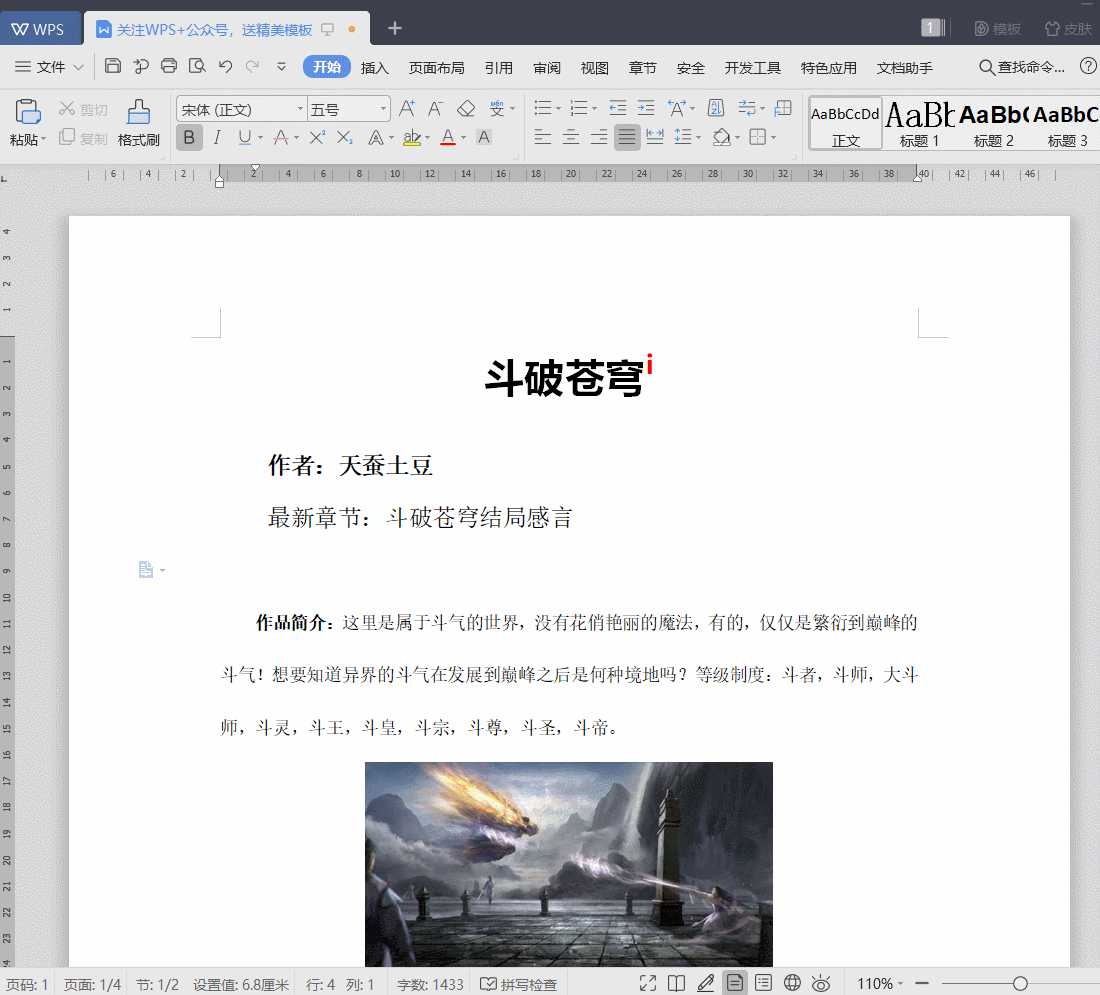1100x995 pixels.
Task: Clear formatting with eraser icon
Action: coord(466,109)
